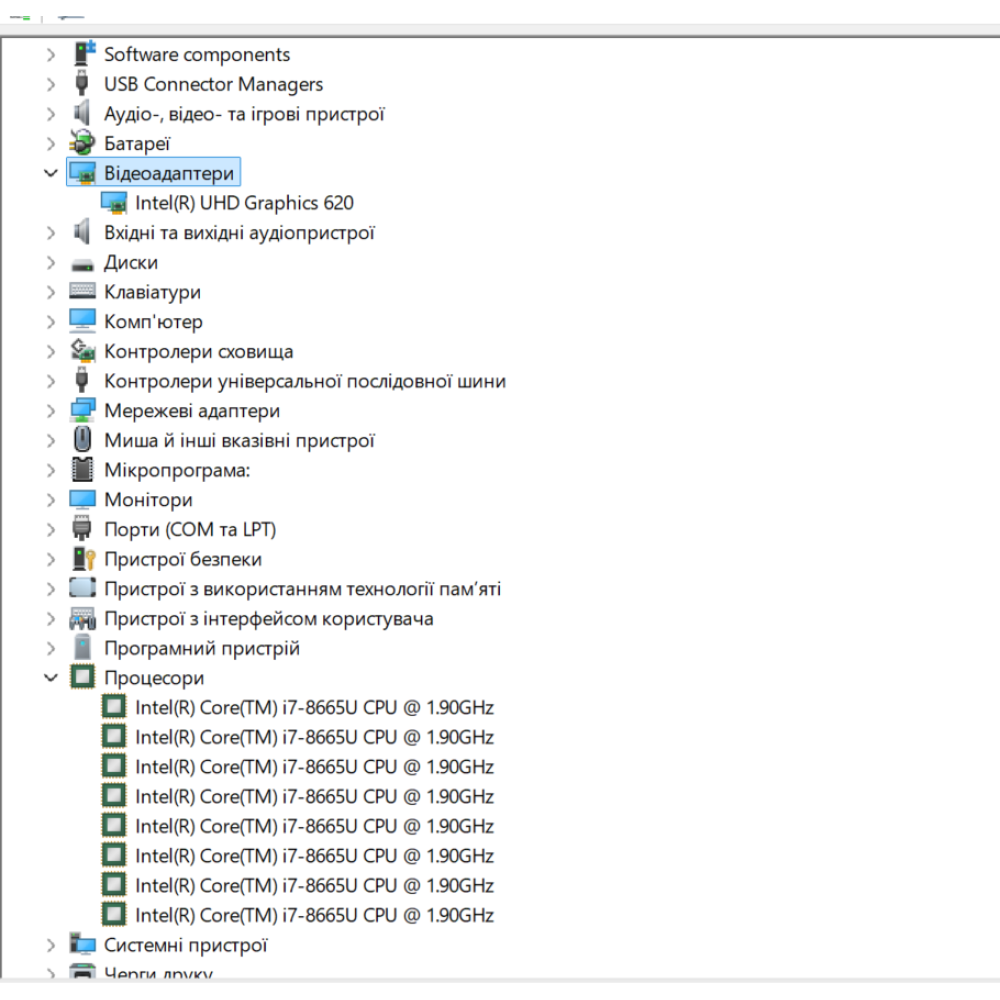Click the USB Connector Managers plug icon
The height and width of the screenshot is (1000, 1000).
tap(82, 84)
